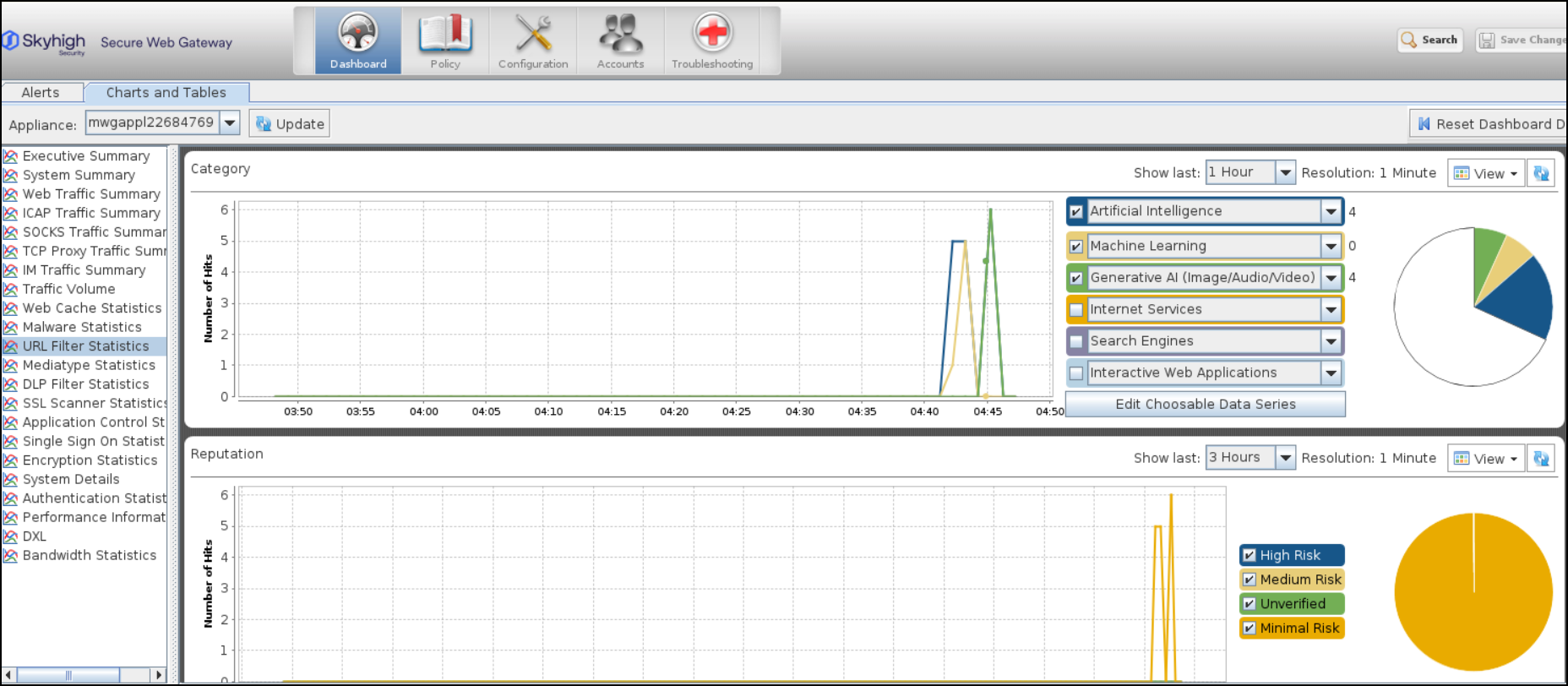Click Edit Choosable Data Series button
The height and width of the screenshot is (686, 1568).
1205,404
